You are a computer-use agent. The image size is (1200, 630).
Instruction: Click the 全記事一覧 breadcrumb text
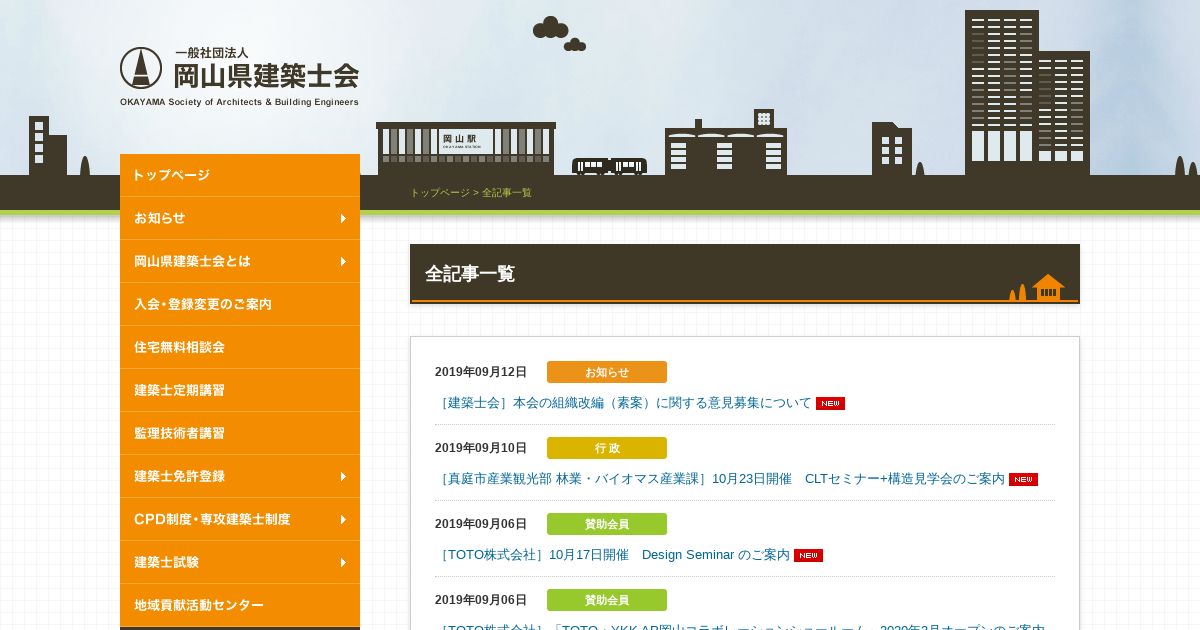(x=507, y=193)
